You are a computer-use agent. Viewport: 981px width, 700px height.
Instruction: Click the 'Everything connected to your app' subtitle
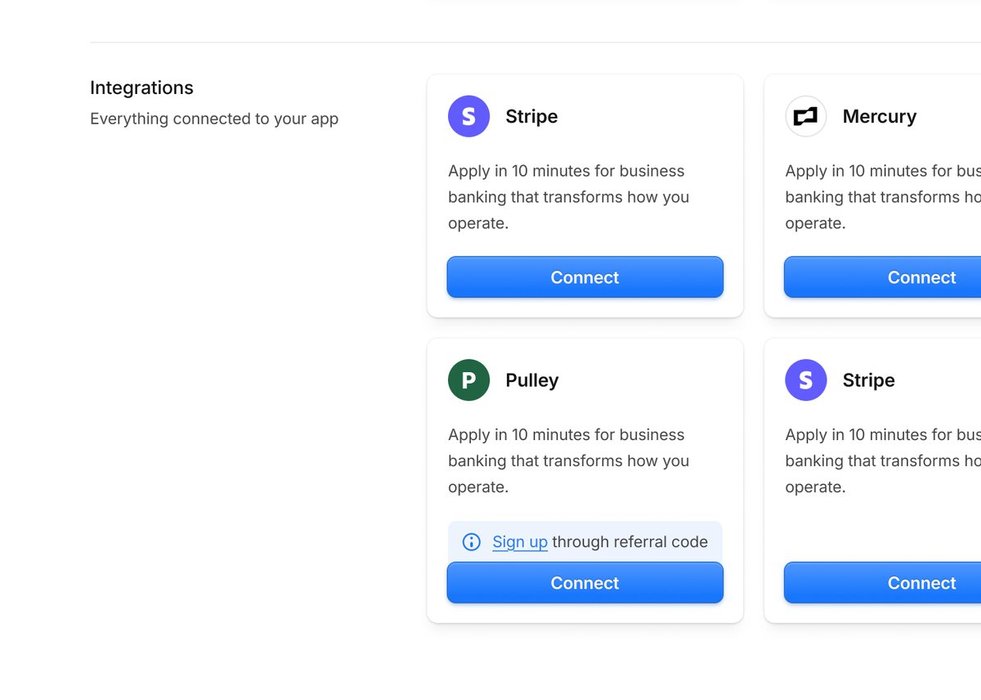[x=214, y=119]
